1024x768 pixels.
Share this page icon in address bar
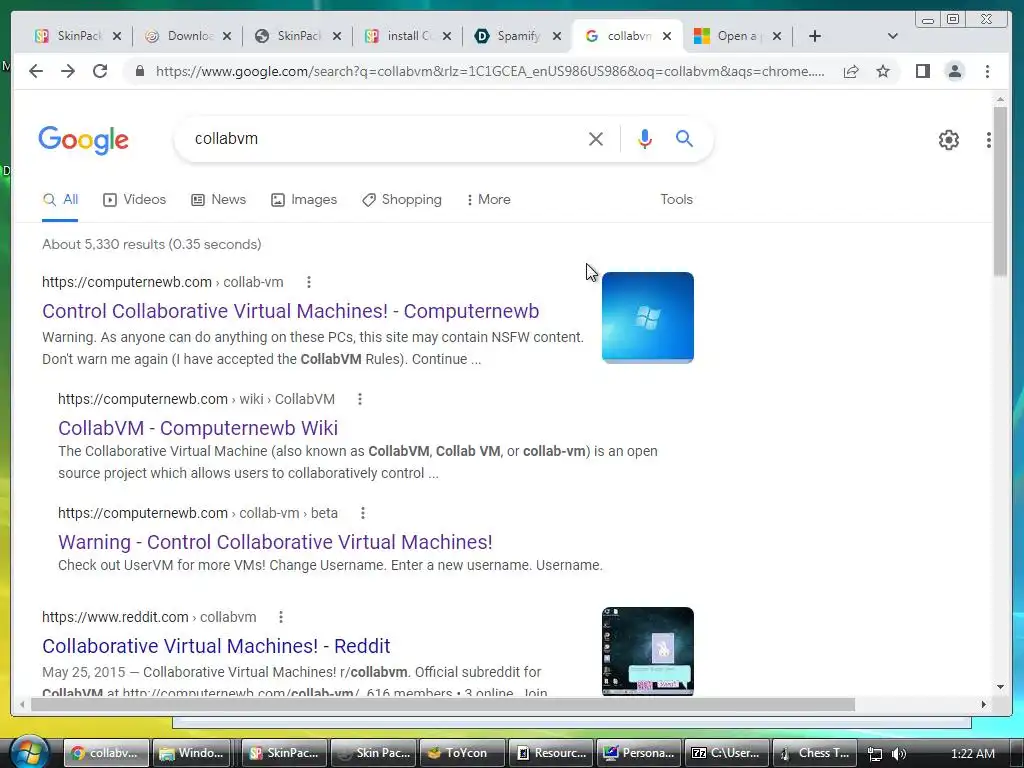pyautogui.click(x=851, y=71)
